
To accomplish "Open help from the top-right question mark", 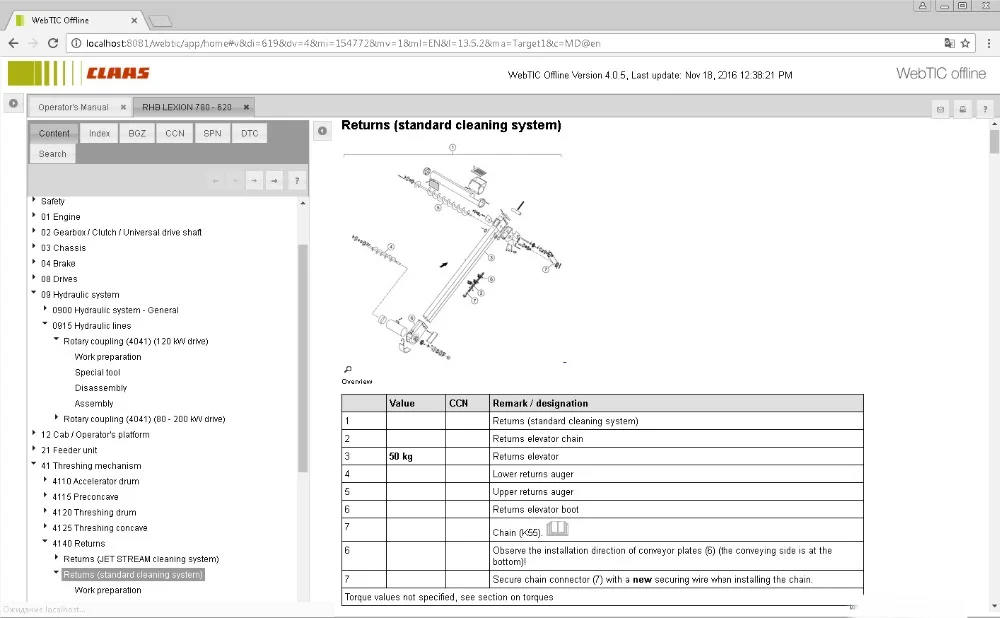I will click(985, 108).
